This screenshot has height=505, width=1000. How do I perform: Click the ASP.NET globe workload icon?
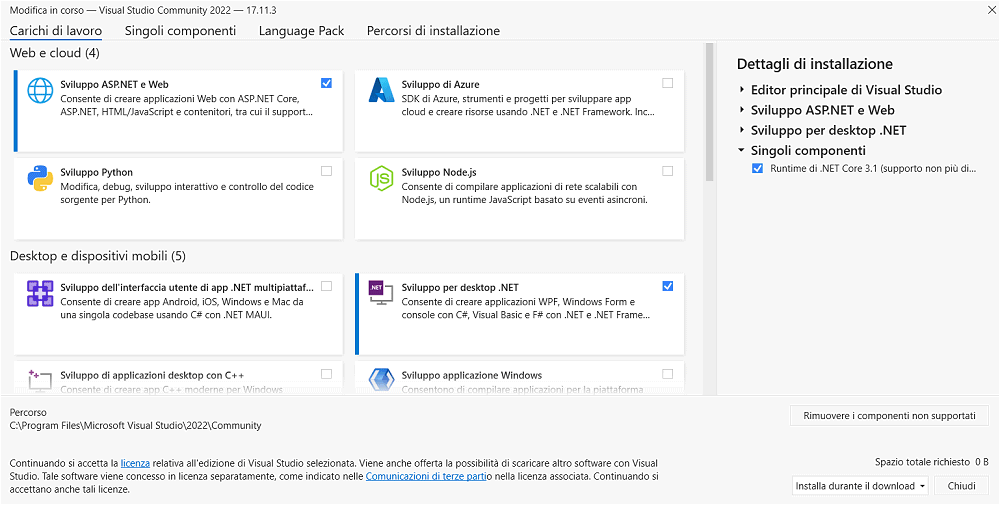tap(40, 90)
